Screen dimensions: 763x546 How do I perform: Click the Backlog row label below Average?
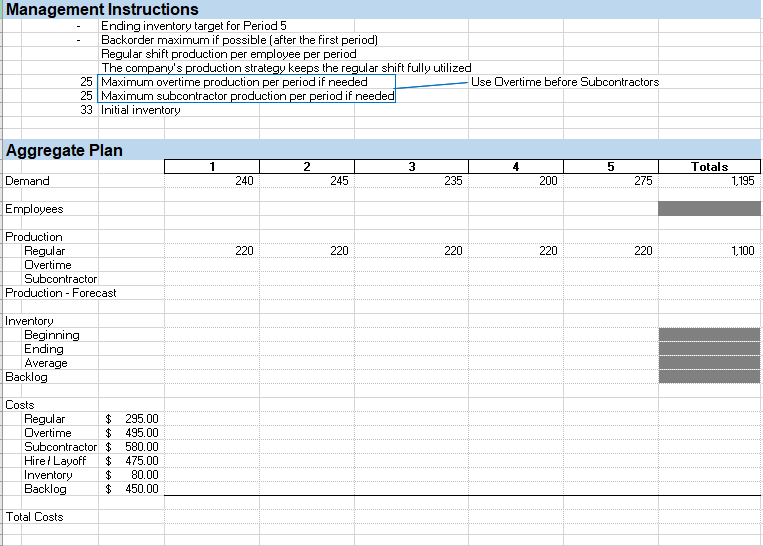tap(26, 377)
